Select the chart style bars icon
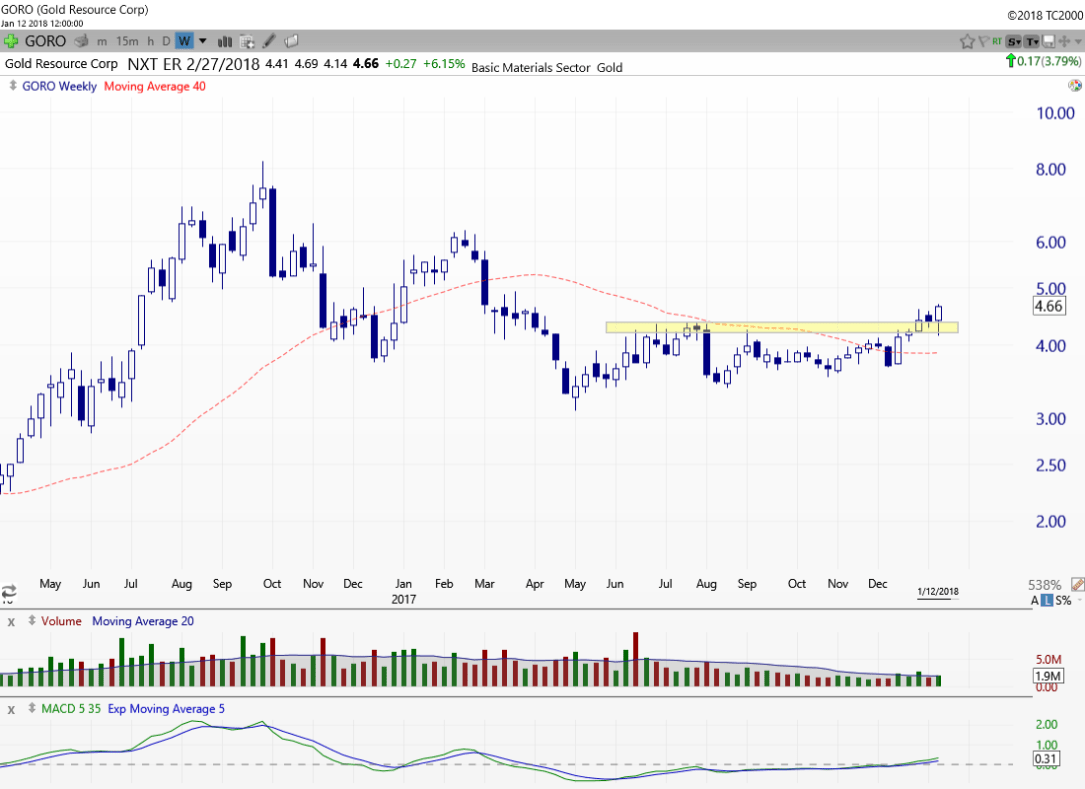 225,41
